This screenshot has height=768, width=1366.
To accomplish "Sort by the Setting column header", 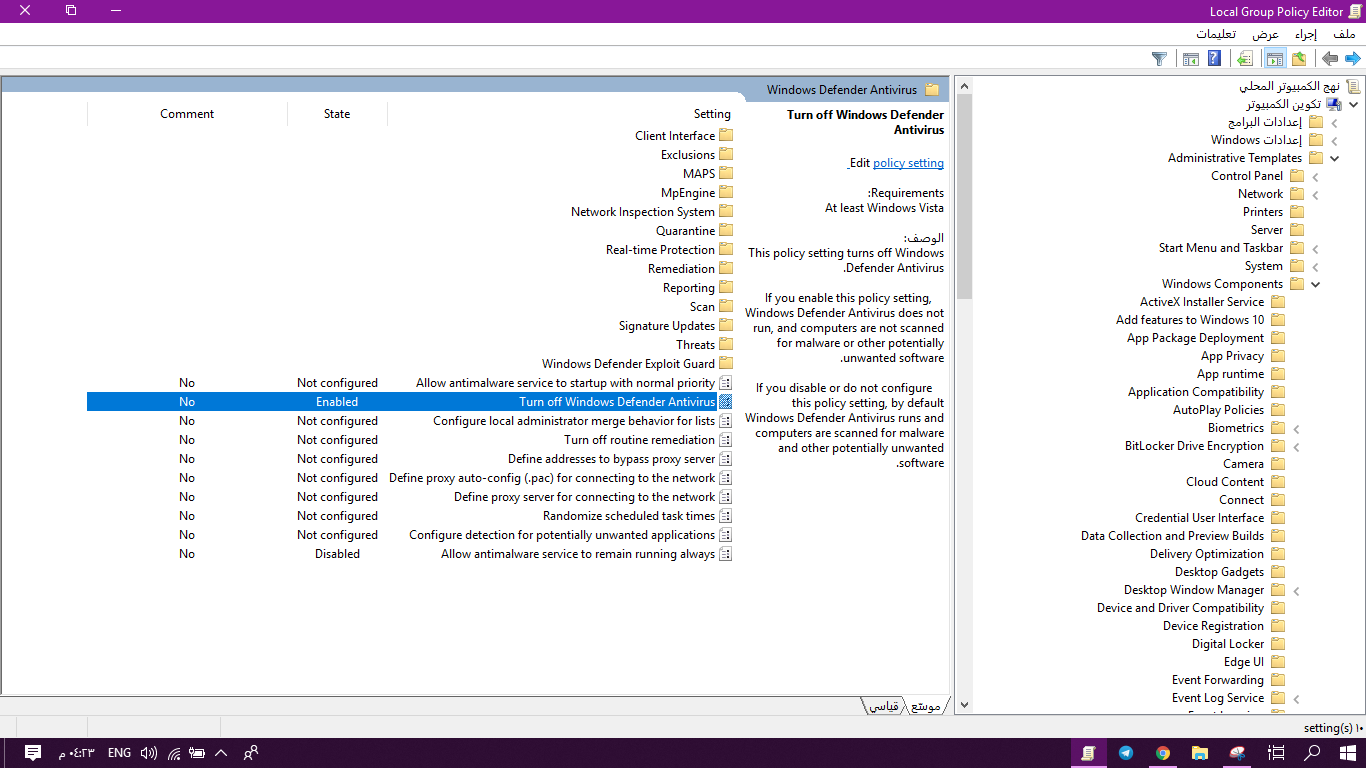I will tap(560, 114).
